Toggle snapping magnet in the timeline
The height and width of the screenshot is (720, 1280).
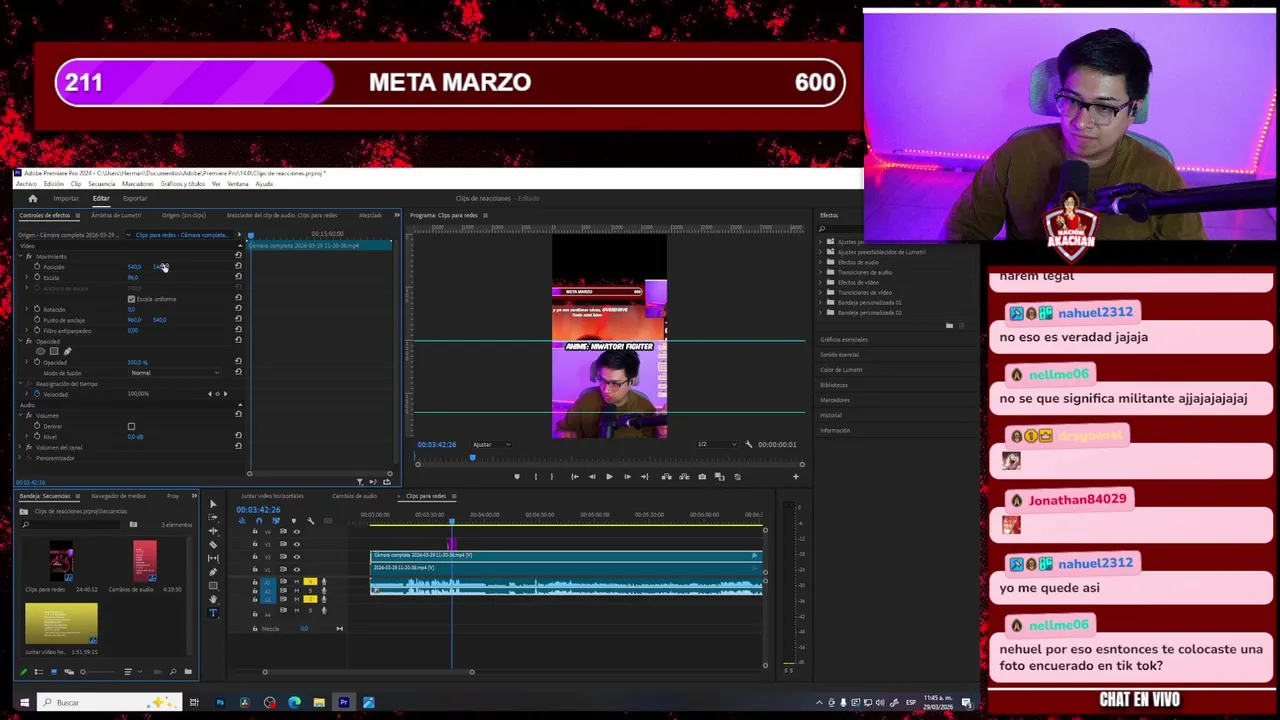[258, 521]
